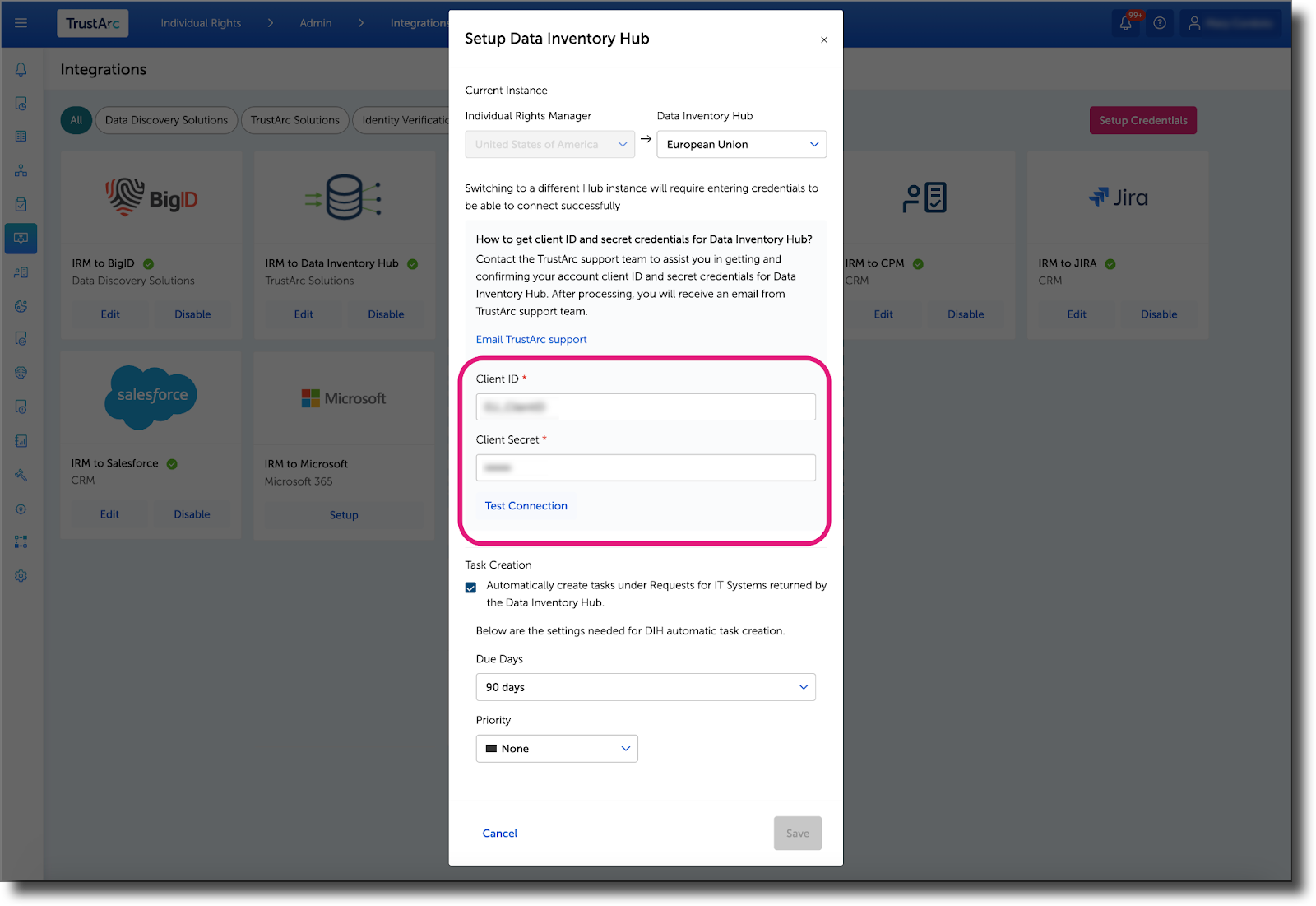
Task: Select the Data Discovery Solutions filter tab
Action: point(165,120)
